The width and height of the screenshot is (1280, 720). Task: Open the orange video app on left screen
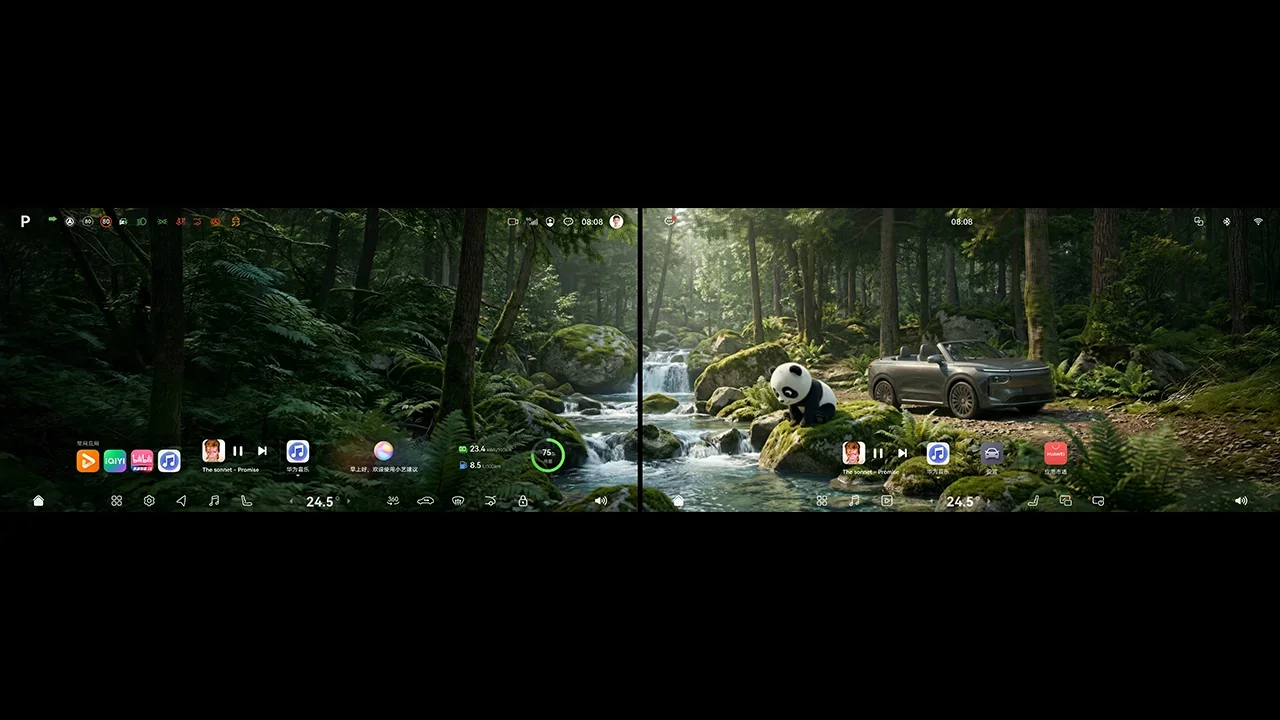pyautogui.click(x=87, y=461)
